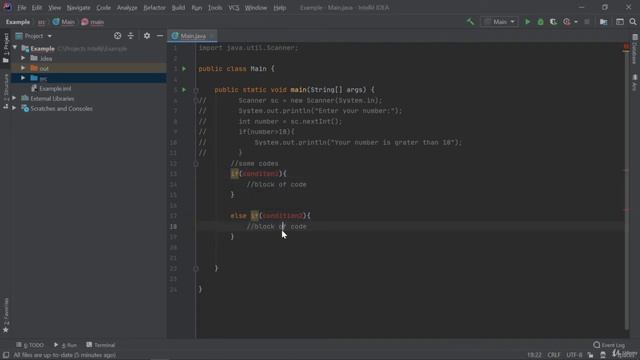Open the Run tool window button
This screenshot has height=360, width=640.
[x=65, y=345]
